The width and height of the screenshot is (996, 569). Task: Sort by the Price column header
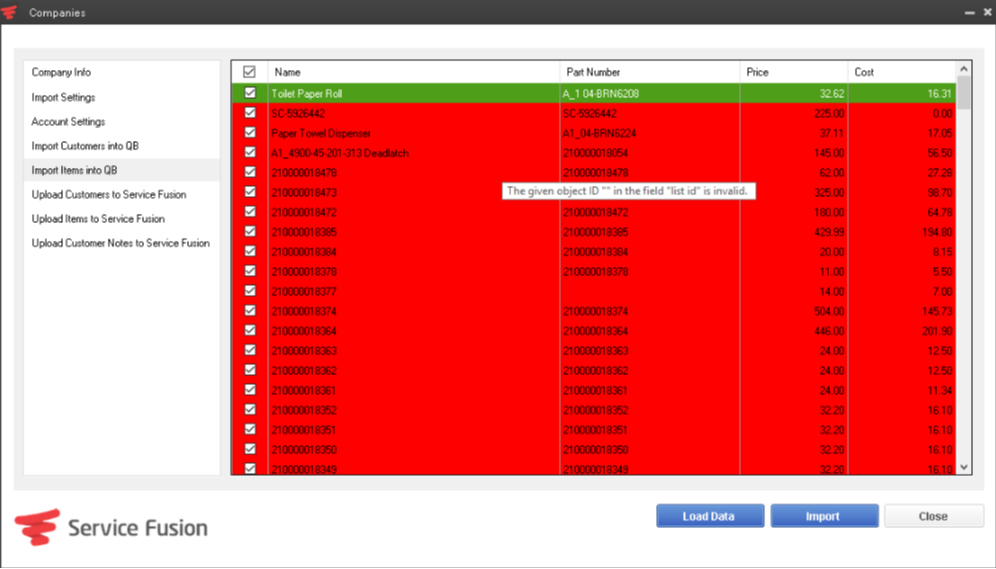794,72
